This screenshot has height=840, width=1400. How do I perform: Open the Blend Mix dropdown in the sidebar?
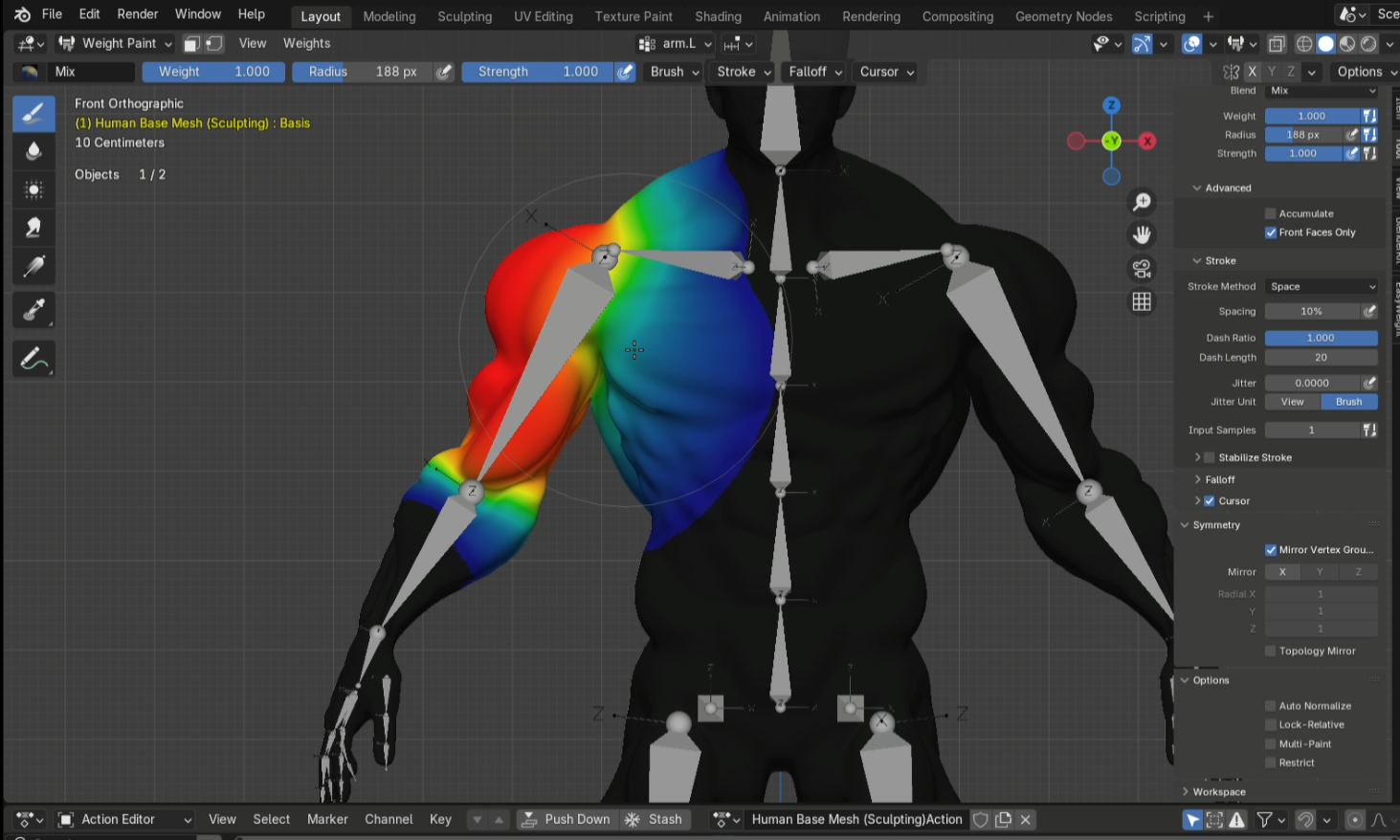coord(1322,91)
